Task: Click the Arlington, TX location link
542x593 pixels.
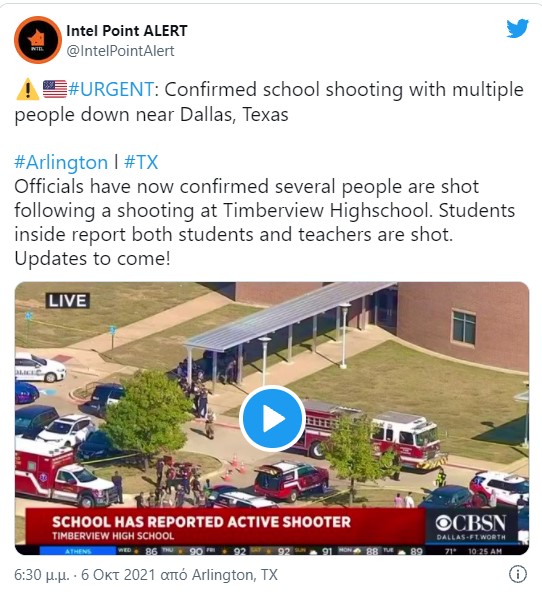Action: pyautogui.click(x=235, y=575)
